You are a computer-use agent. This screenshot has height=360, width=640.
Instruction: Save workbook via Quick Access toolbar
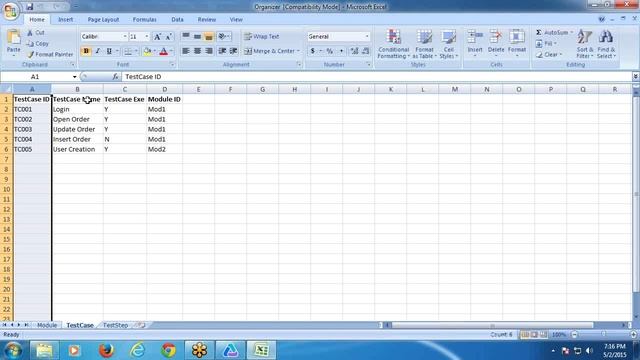point(29,7)
